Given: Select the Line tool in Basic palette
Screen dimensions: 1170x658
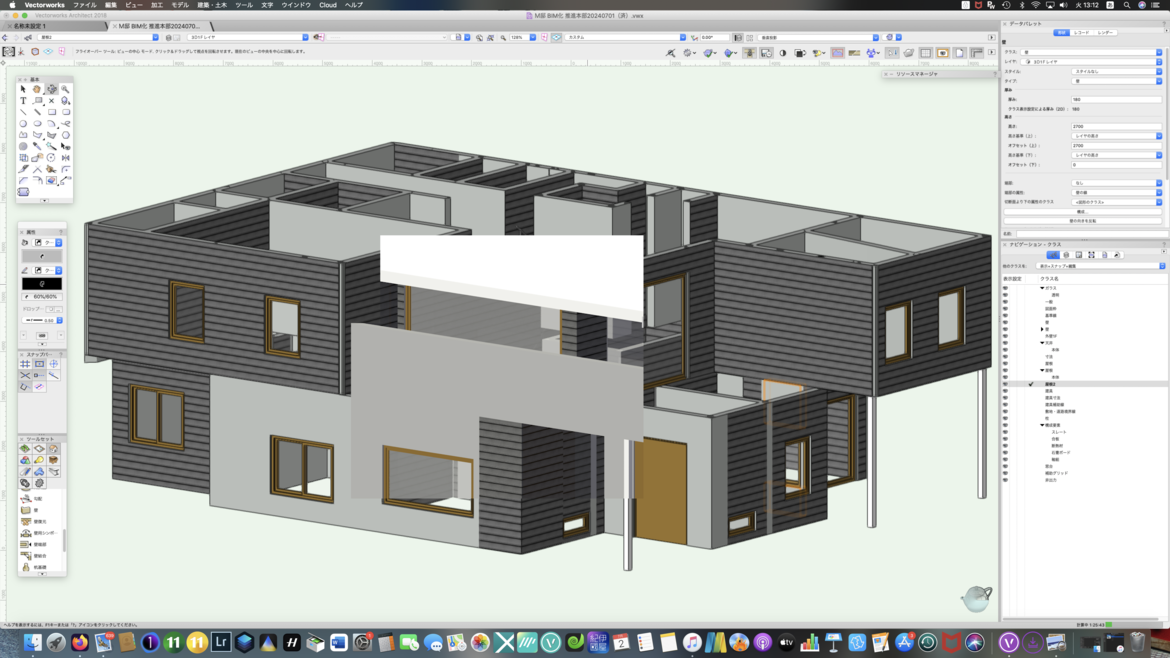Looking at the screenshot, I should 23,113.
